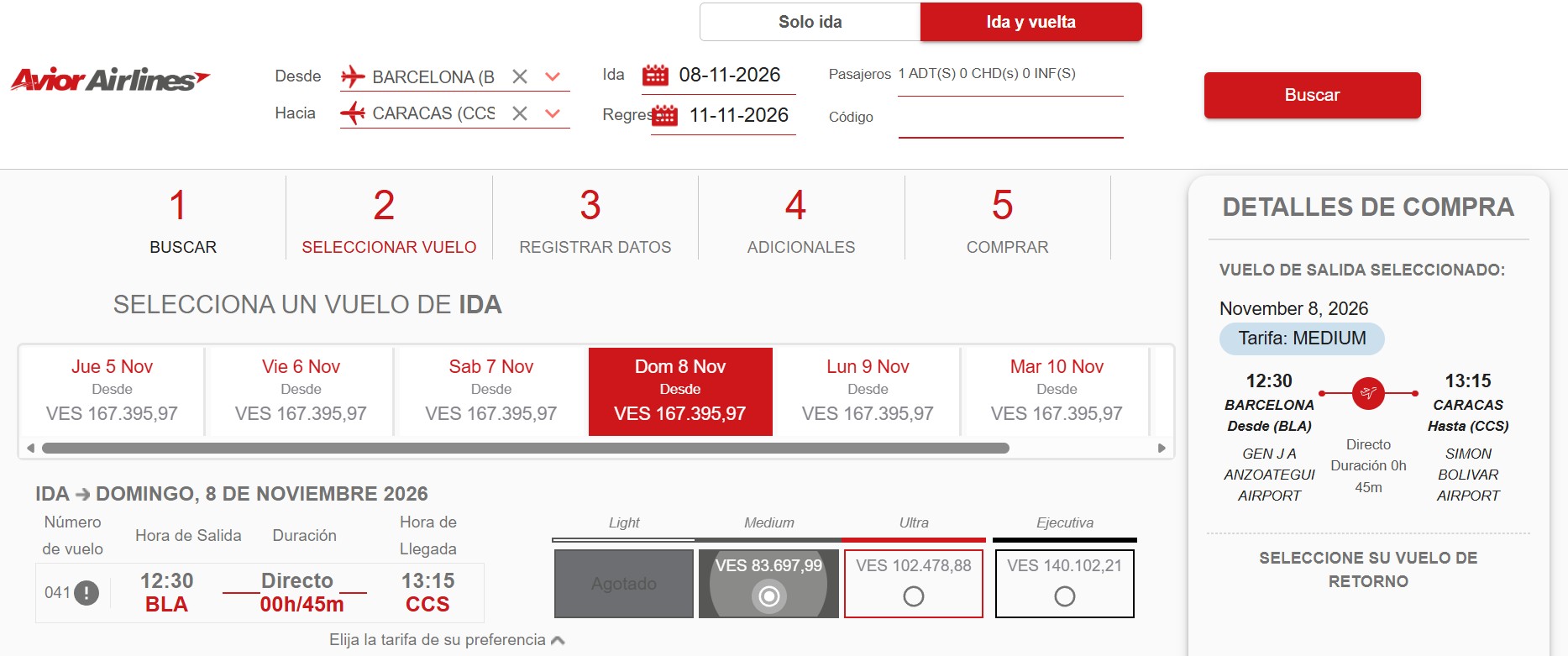Viewport: 1568px width, 656px height.
Task: Clear the CARACAS destination with its X
Action: (x=520, y=113)
